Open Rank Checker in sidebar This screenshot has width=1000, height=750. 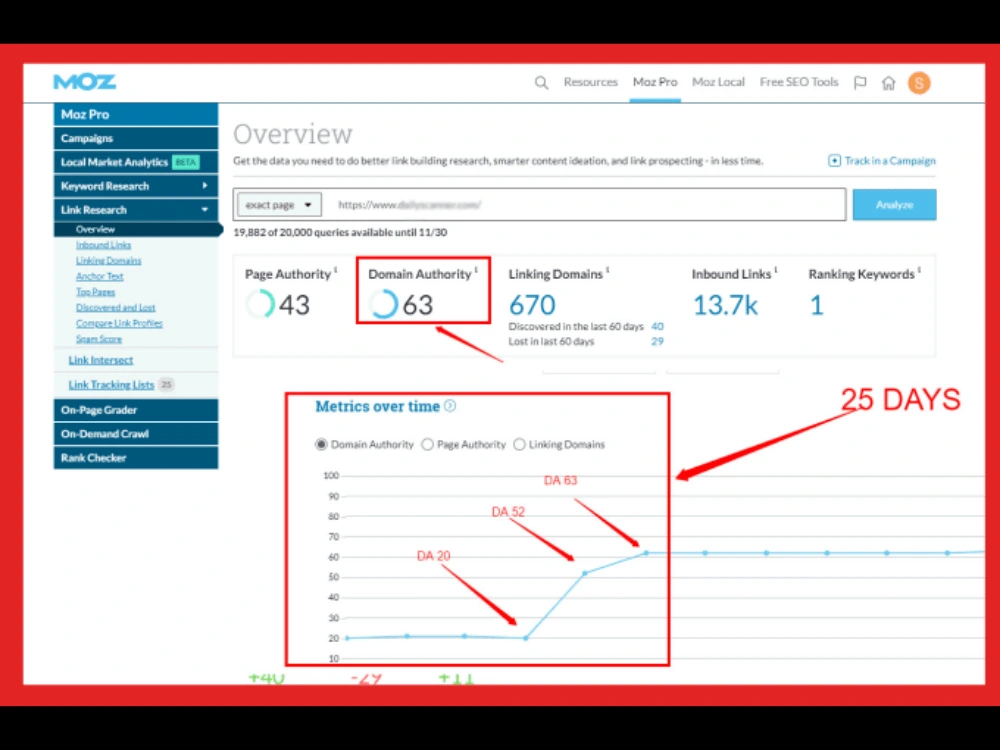click(x=136, y=458)
